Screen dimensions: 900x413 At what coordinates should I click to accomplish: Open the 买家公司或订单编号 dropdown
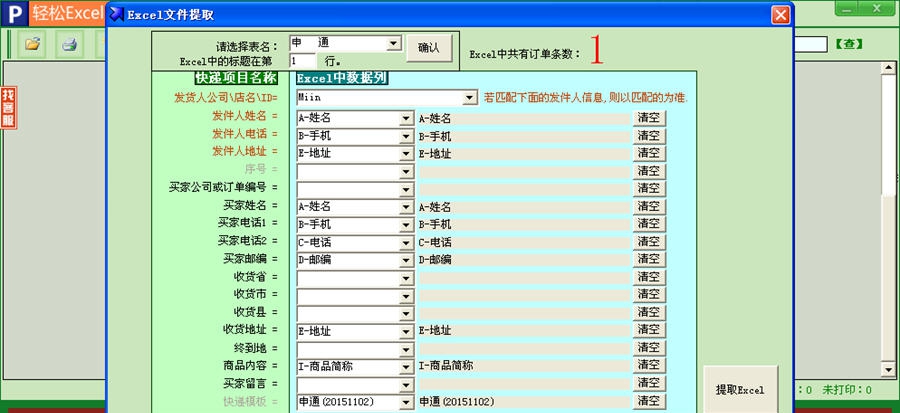[406, 189]
